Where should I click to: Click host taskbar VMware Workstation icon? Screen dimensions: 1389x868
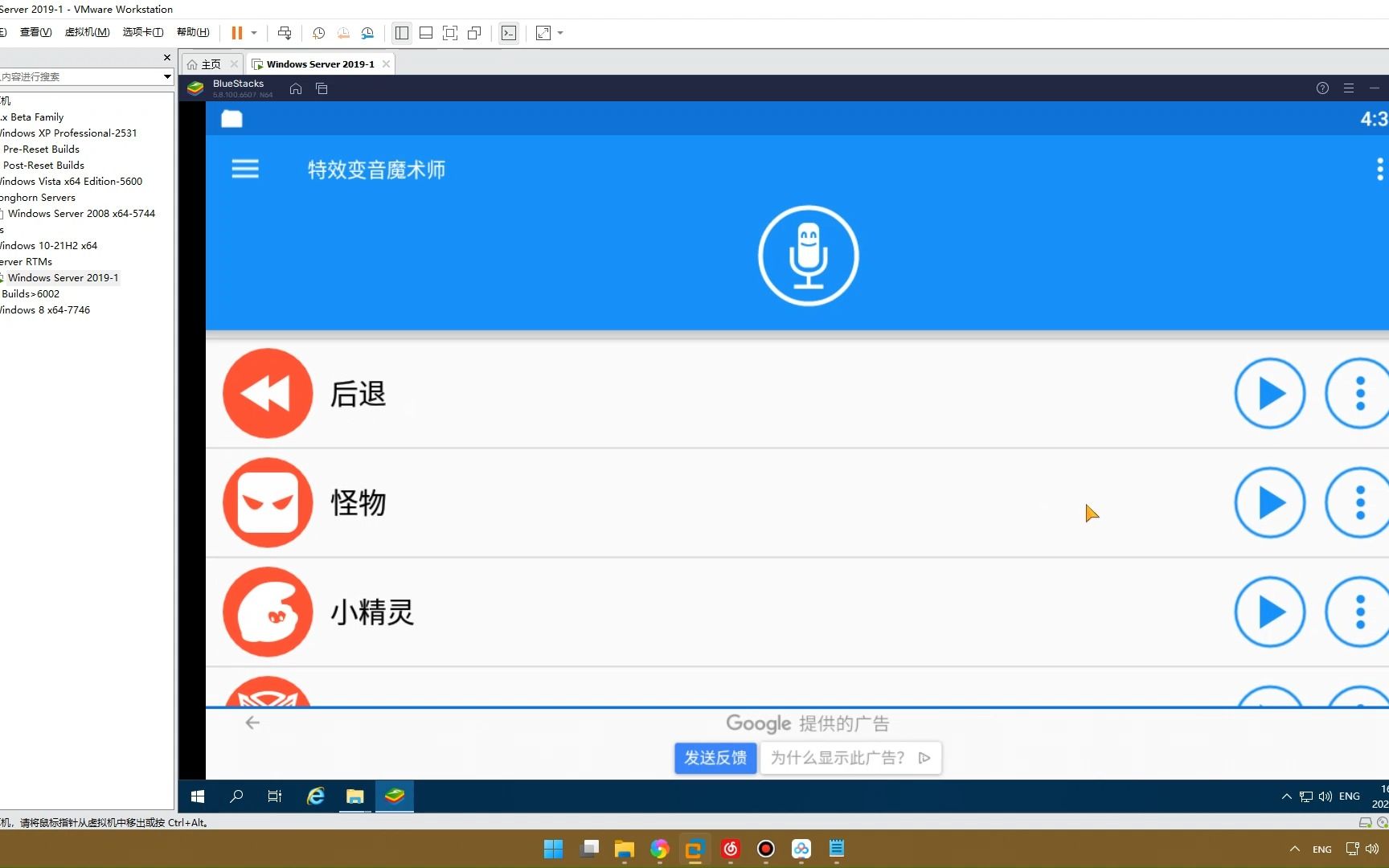pos(694,849)
